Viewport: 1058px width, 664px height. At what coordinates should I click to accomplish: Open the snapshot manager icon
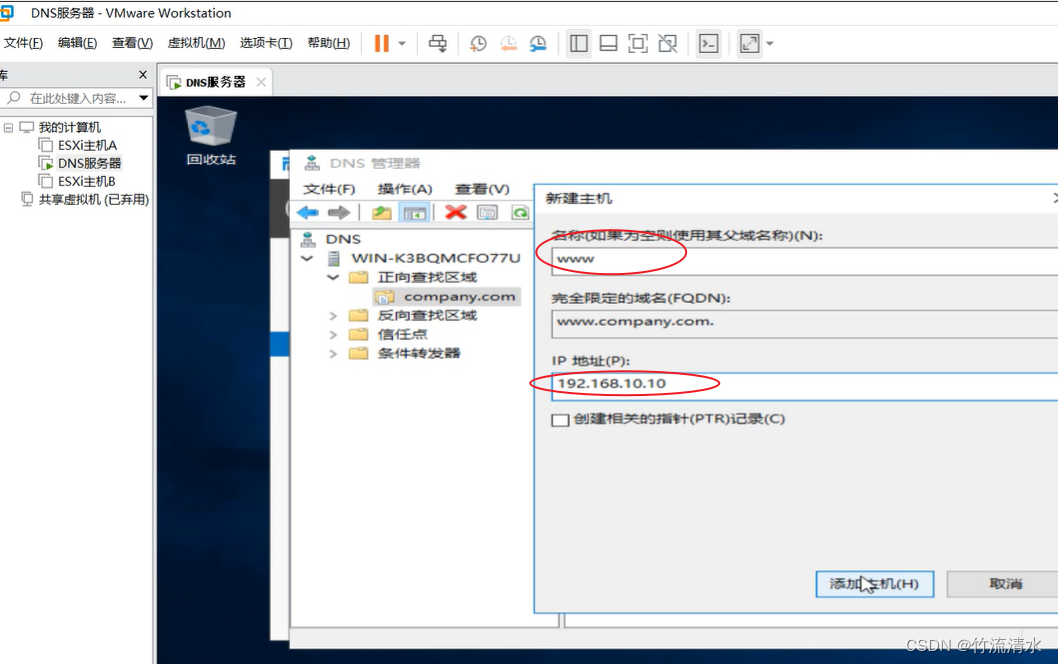(538, 44)
